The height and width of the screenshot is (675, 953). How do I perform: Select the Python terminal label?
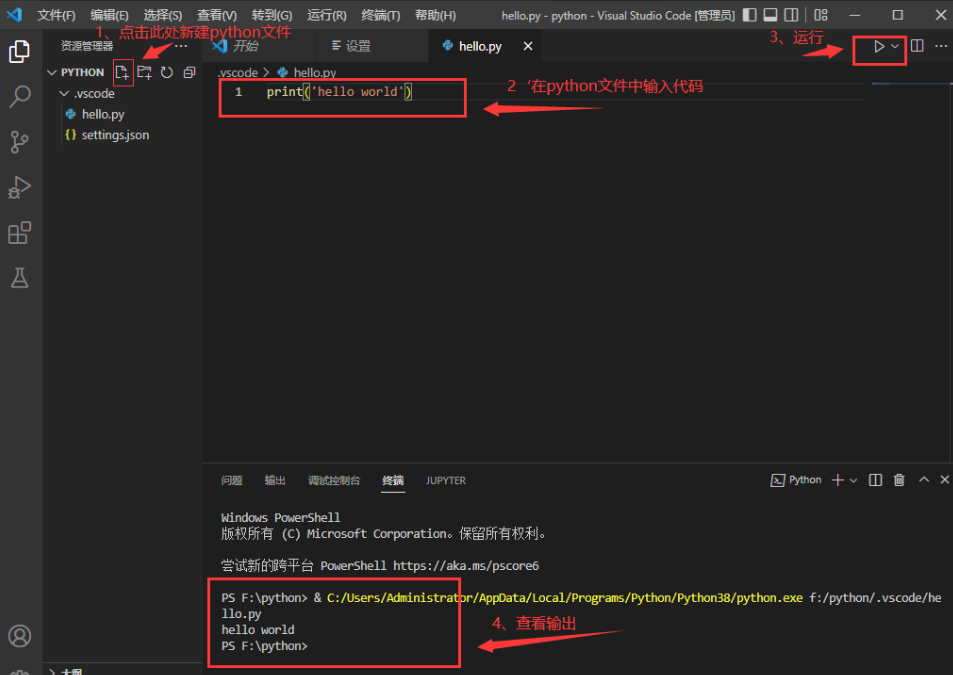[796, 480]
